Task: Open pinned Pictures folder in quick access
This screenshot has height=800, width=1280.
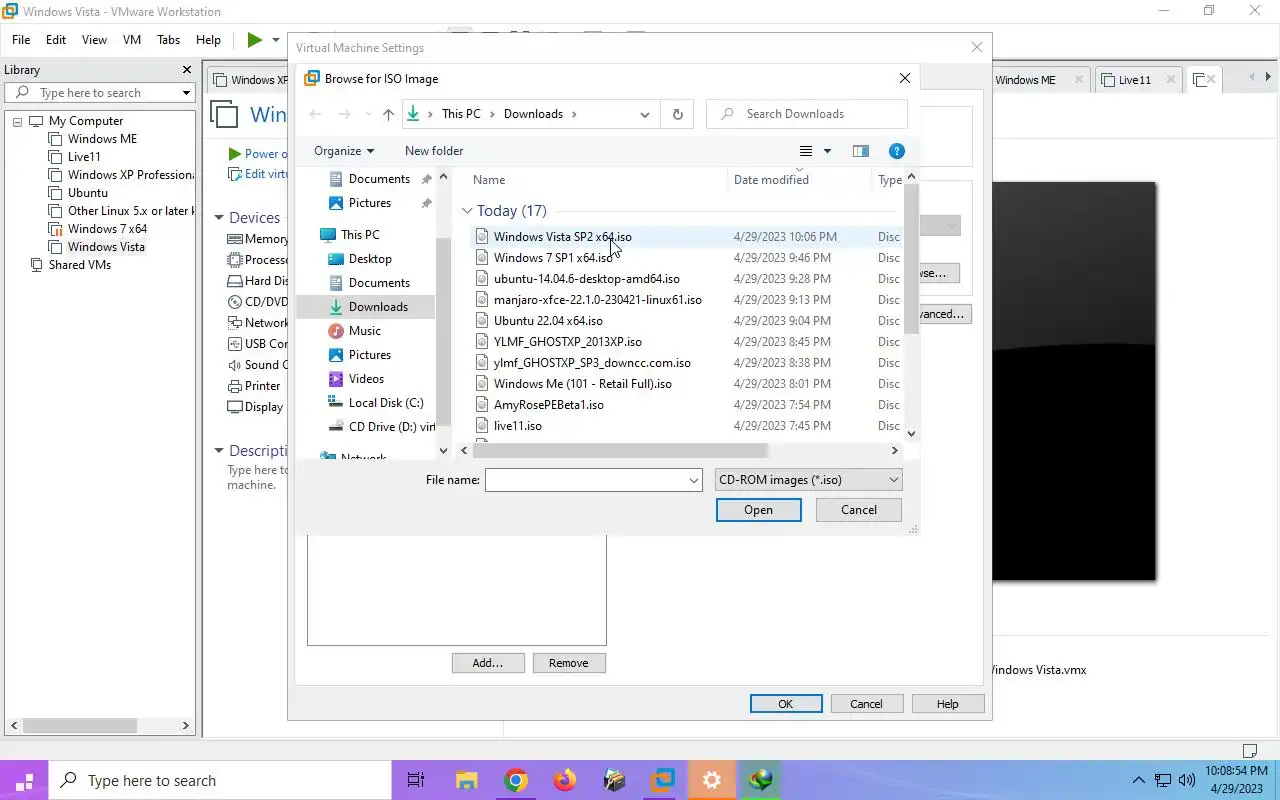Action: pyautogui.click(x=370, y=203)
